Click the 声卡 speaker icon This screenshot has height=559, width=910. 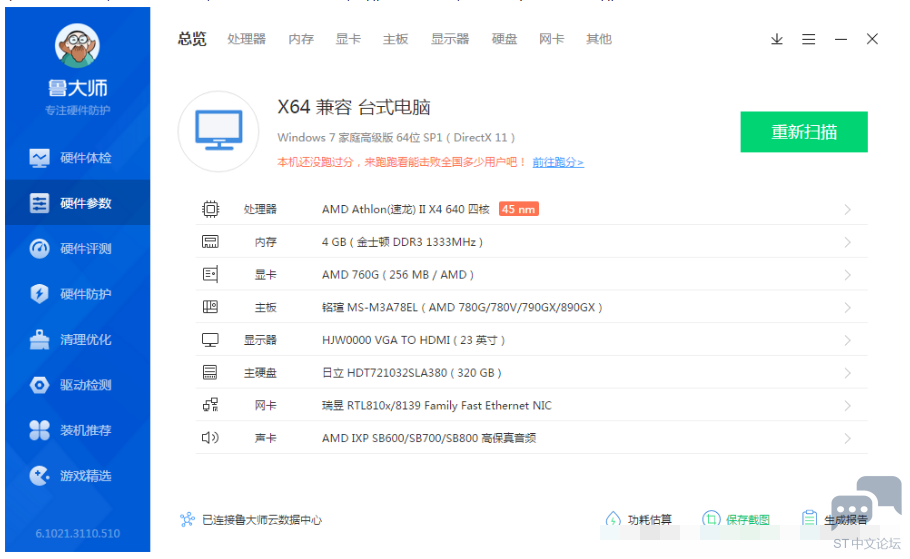(210, 438)
